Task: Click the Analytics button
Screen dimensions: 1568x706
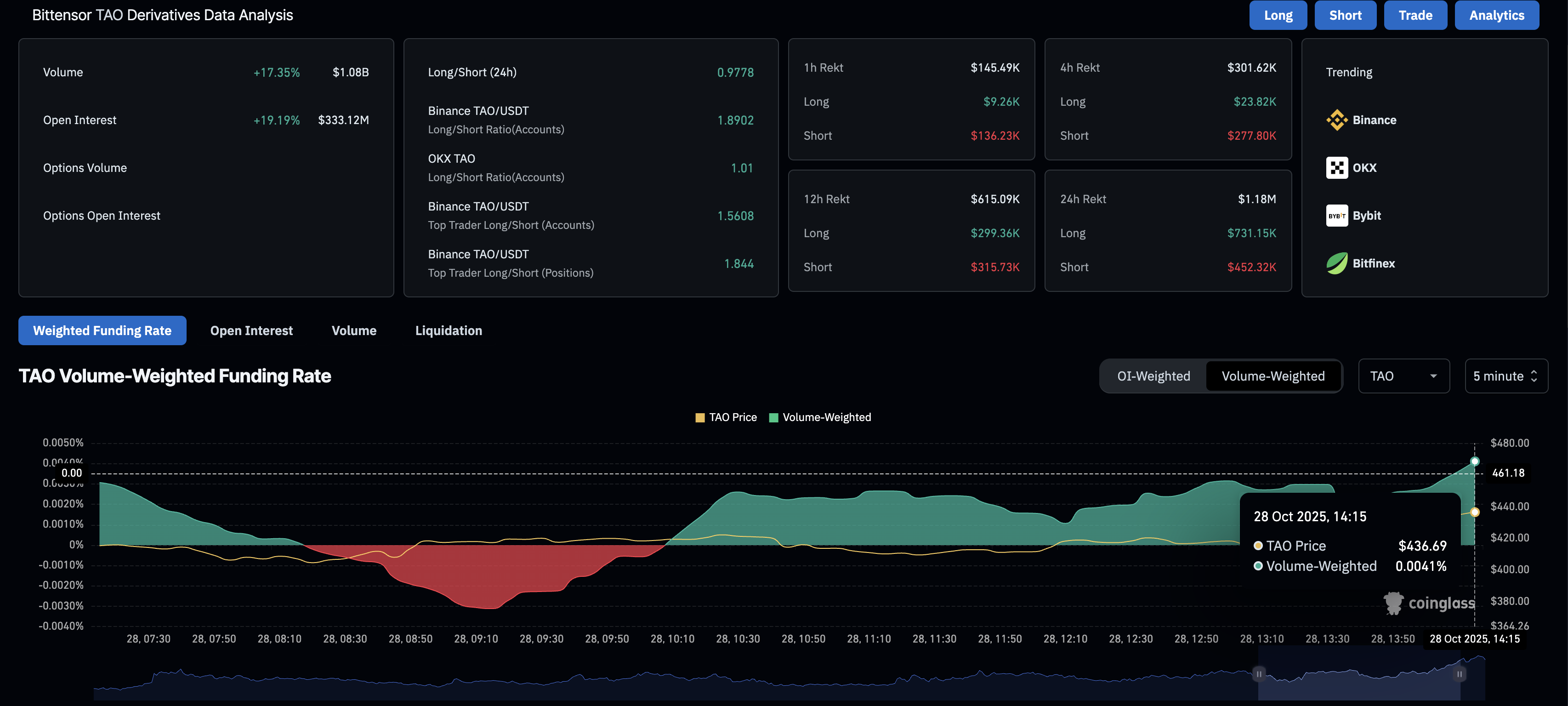Action: tap(1496, 15)
